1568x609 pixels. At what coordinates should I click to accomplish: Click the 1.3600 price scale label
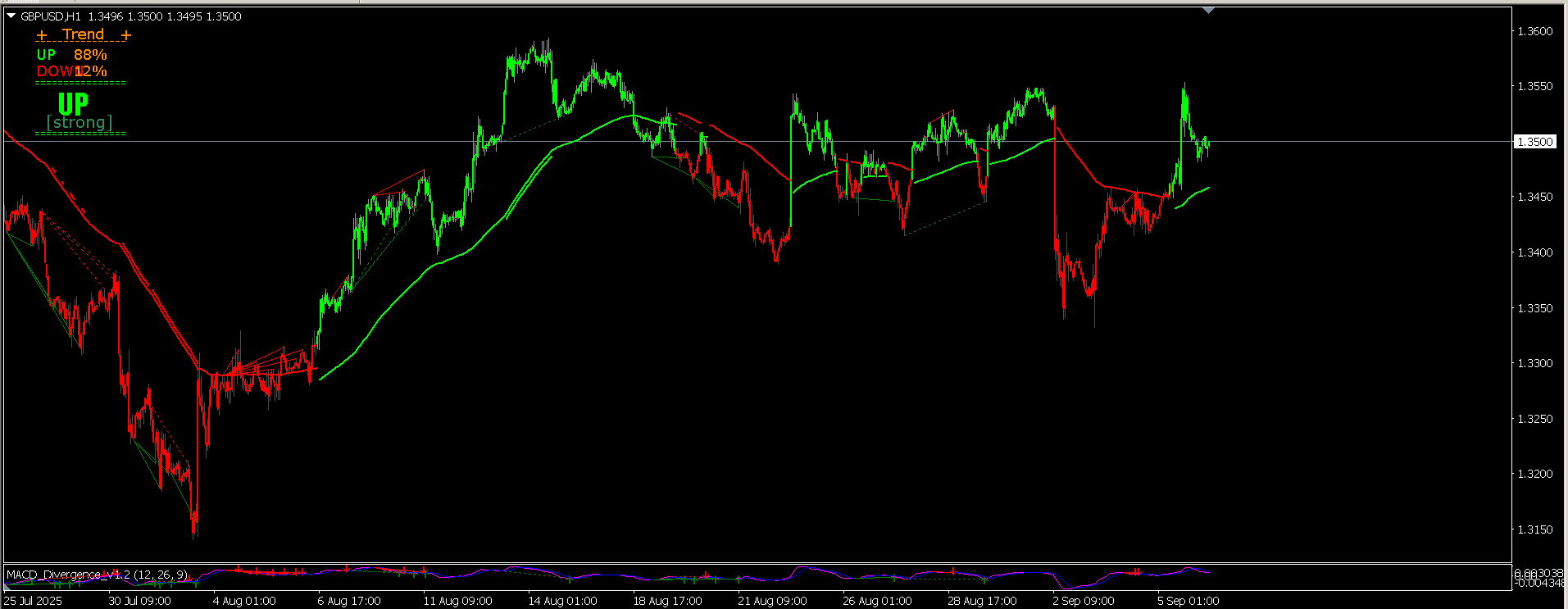click(1535, 31)
